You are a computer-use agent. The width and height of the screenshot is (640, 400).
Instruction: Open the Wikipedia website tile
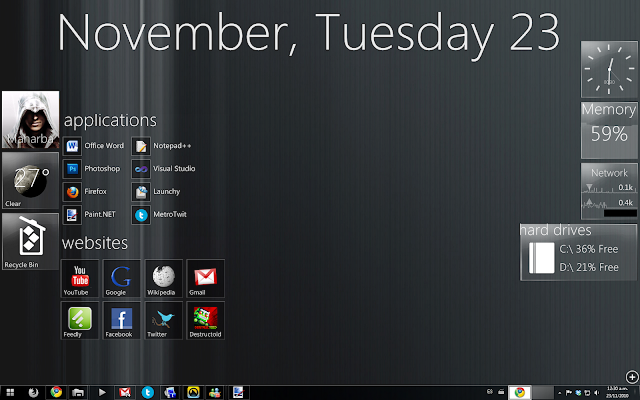pyautogui.click(x=164, y=278)
